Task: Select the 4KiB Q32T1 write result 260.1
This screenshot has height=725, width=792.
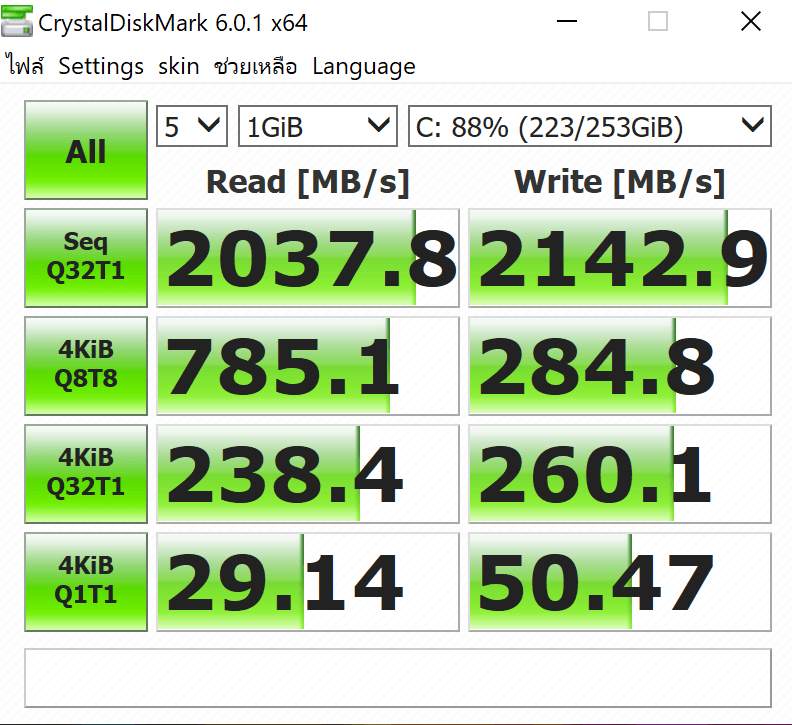Action: [620, 474]
